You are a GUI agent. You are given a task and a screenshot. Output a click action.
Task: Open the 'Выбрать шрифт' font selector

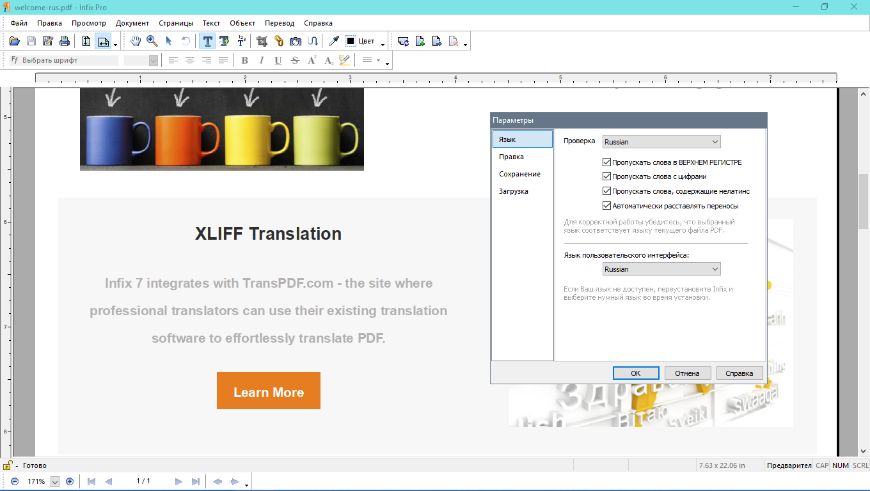point(64,60)
